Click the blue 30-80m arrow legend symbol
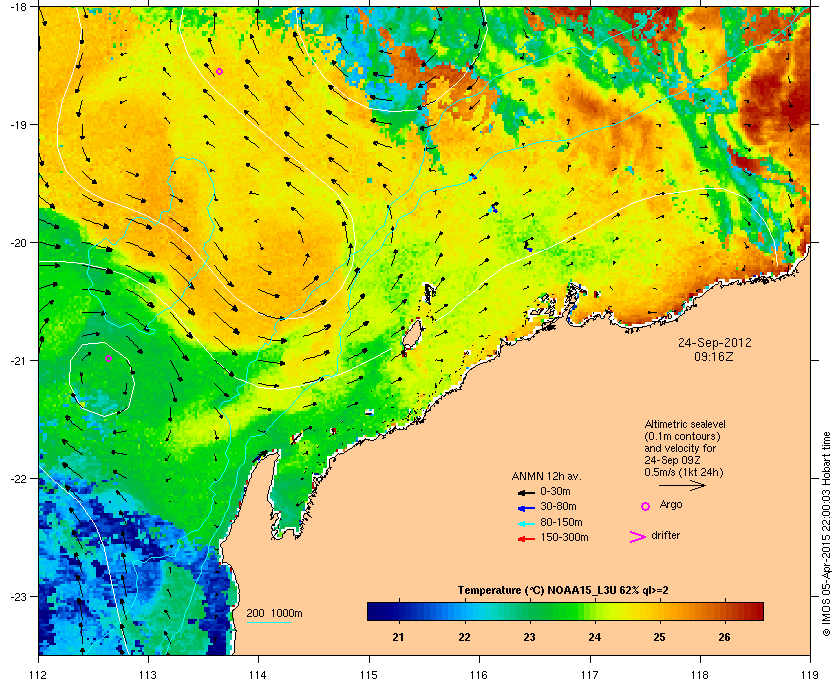The width and height of the screenshot is (840, 680). (x=526, y=507)
